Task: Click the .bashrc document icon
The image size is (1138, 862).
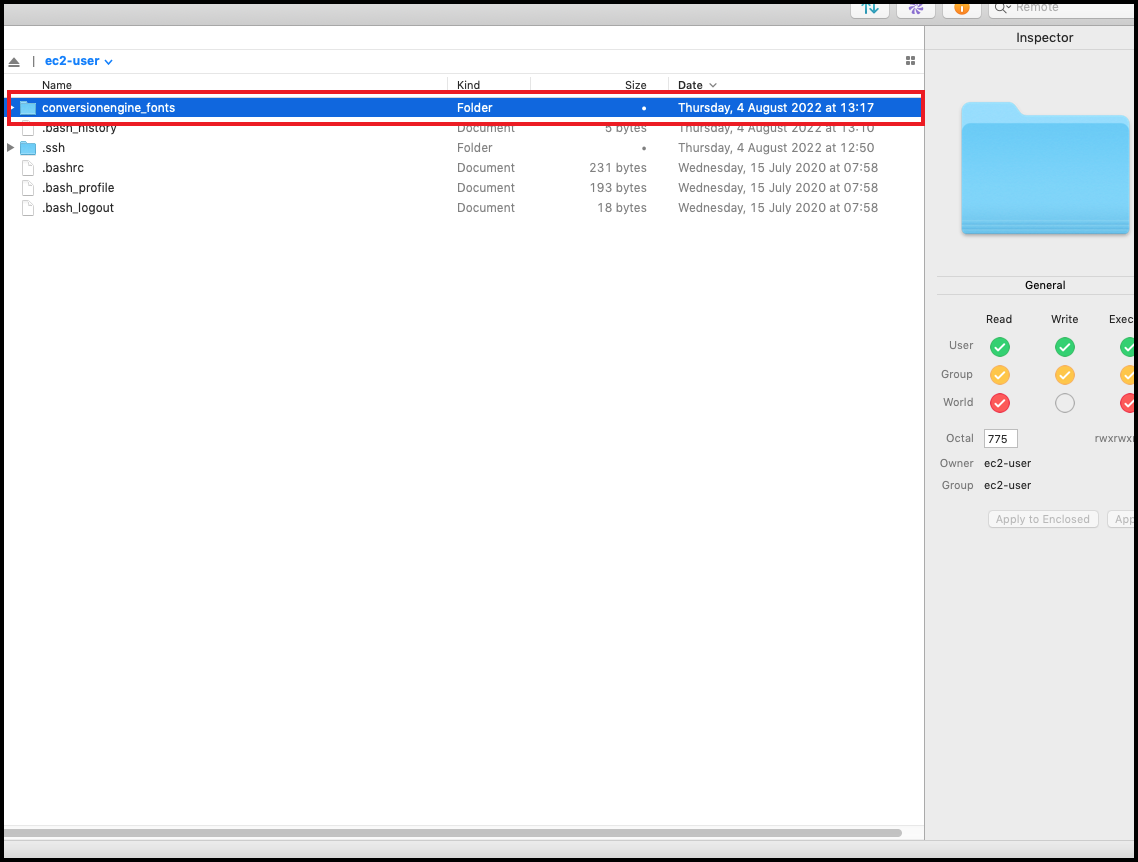Action: [x=28, y=168]
